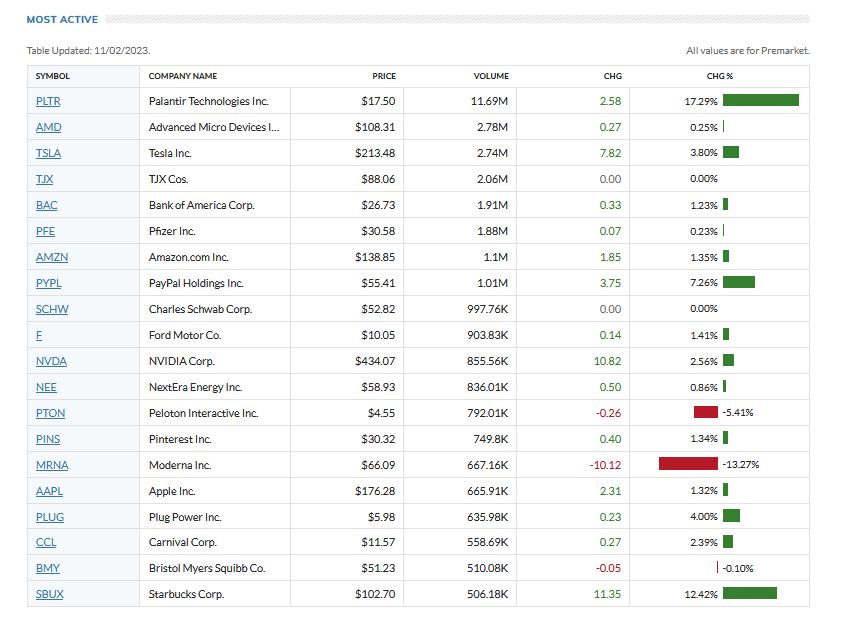Click the CHG % column header
Screen dimensions: 841x621
point(720,76)
